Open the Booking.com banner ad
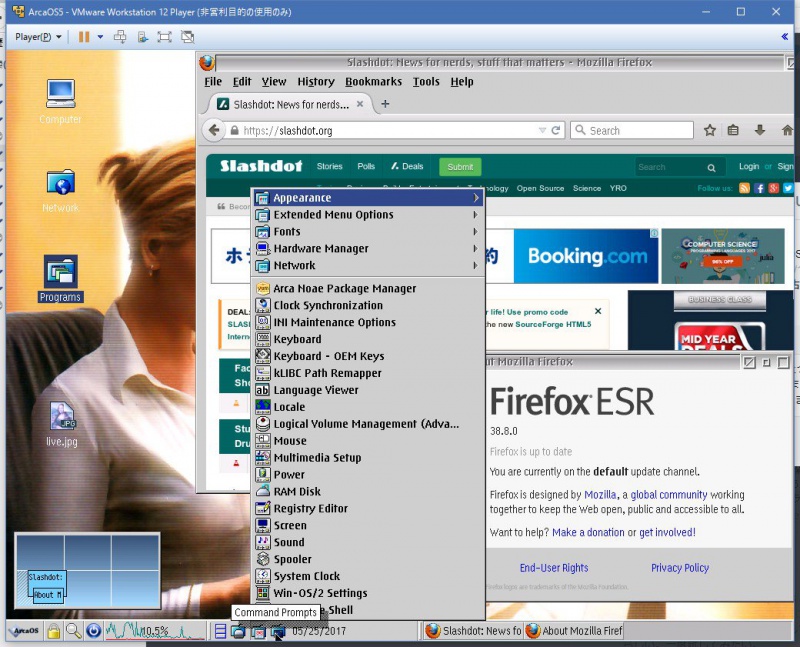Screen dimensions: 800x647 click(586, 256)
